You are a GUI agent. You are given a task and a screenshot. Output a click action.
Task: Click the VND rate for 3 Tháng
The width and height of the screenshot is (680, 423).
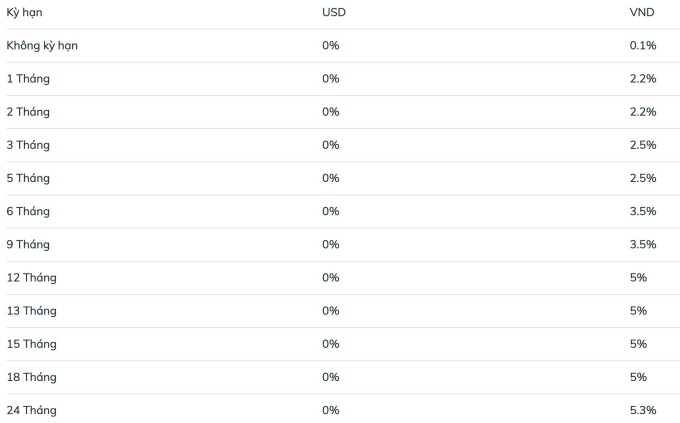click(x=643, y=145)
